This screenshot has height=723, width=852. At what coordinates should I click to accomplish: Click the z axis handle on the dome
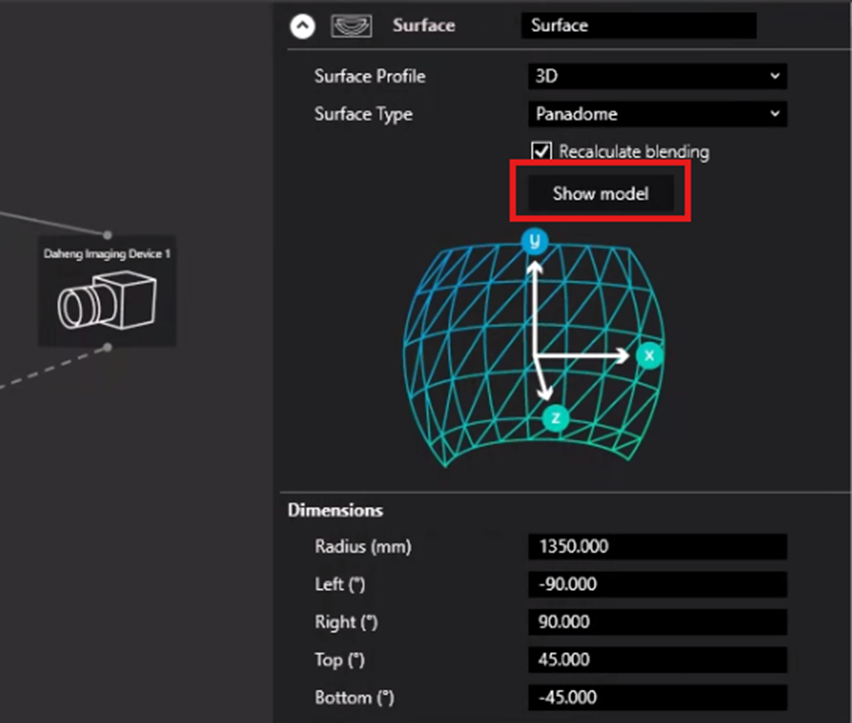coord(555,418)
